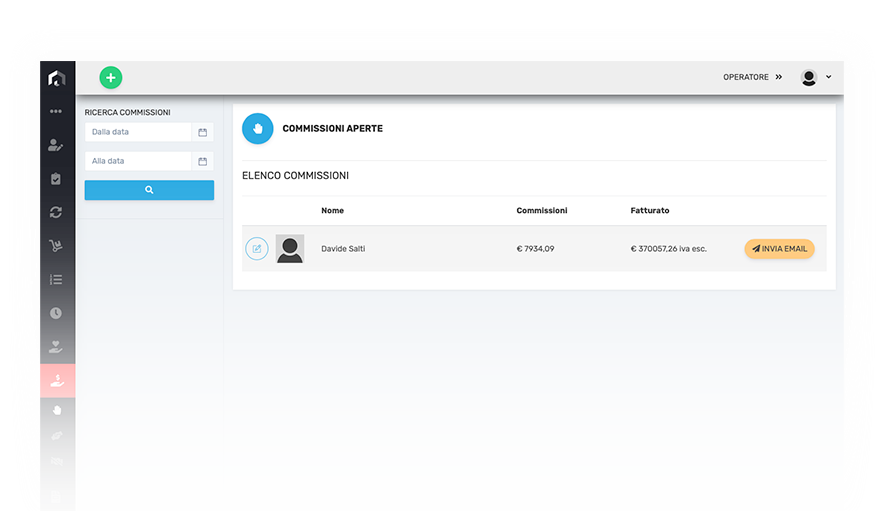Open the hand-truck cart sidebar icon
Image resolution: width=884 pixels, height=511 pixels.
click(x=56, y=245)
